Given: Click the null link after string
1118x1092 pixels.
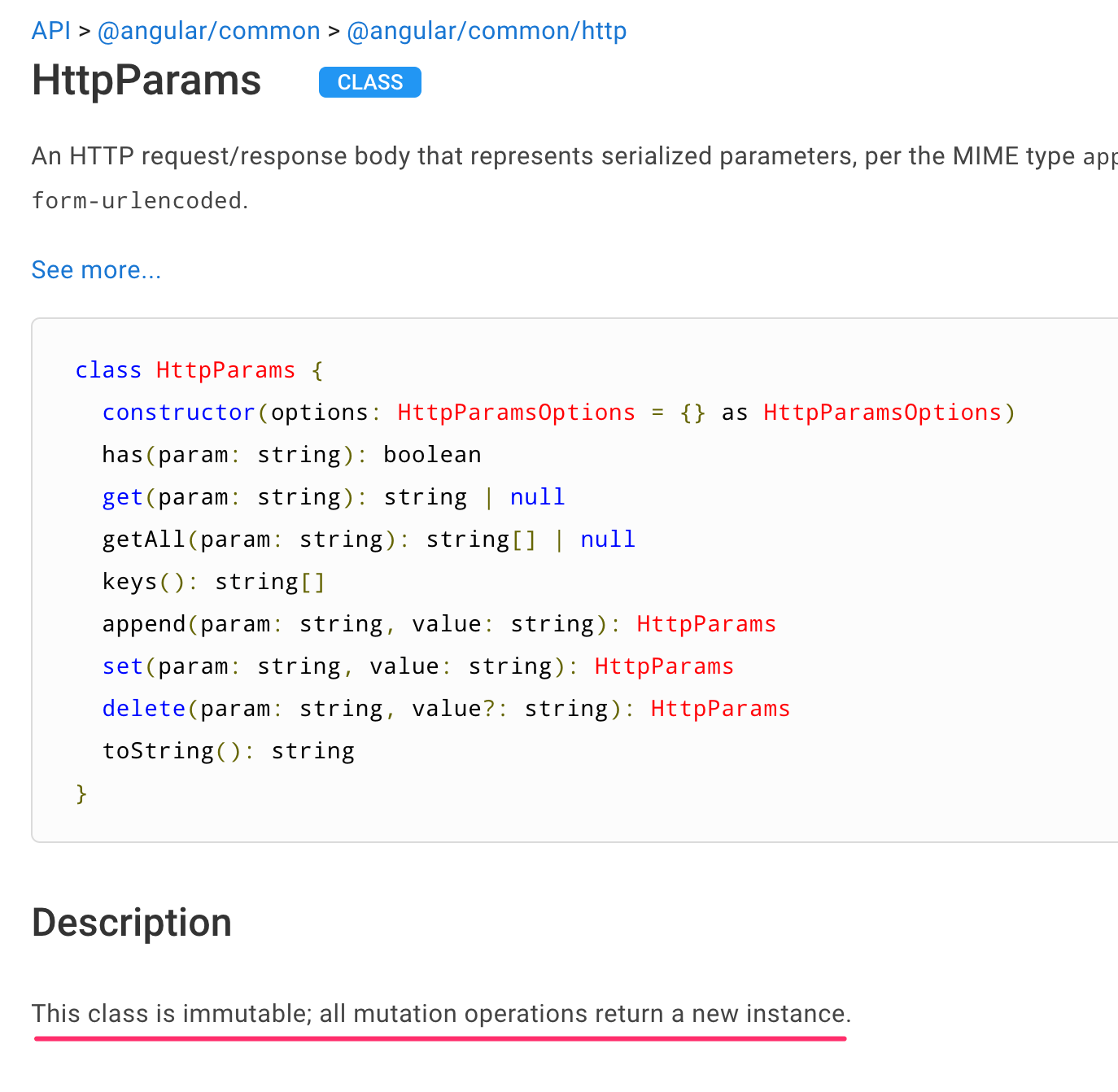Looking at the screenshot, I should [x=536, y=496].
